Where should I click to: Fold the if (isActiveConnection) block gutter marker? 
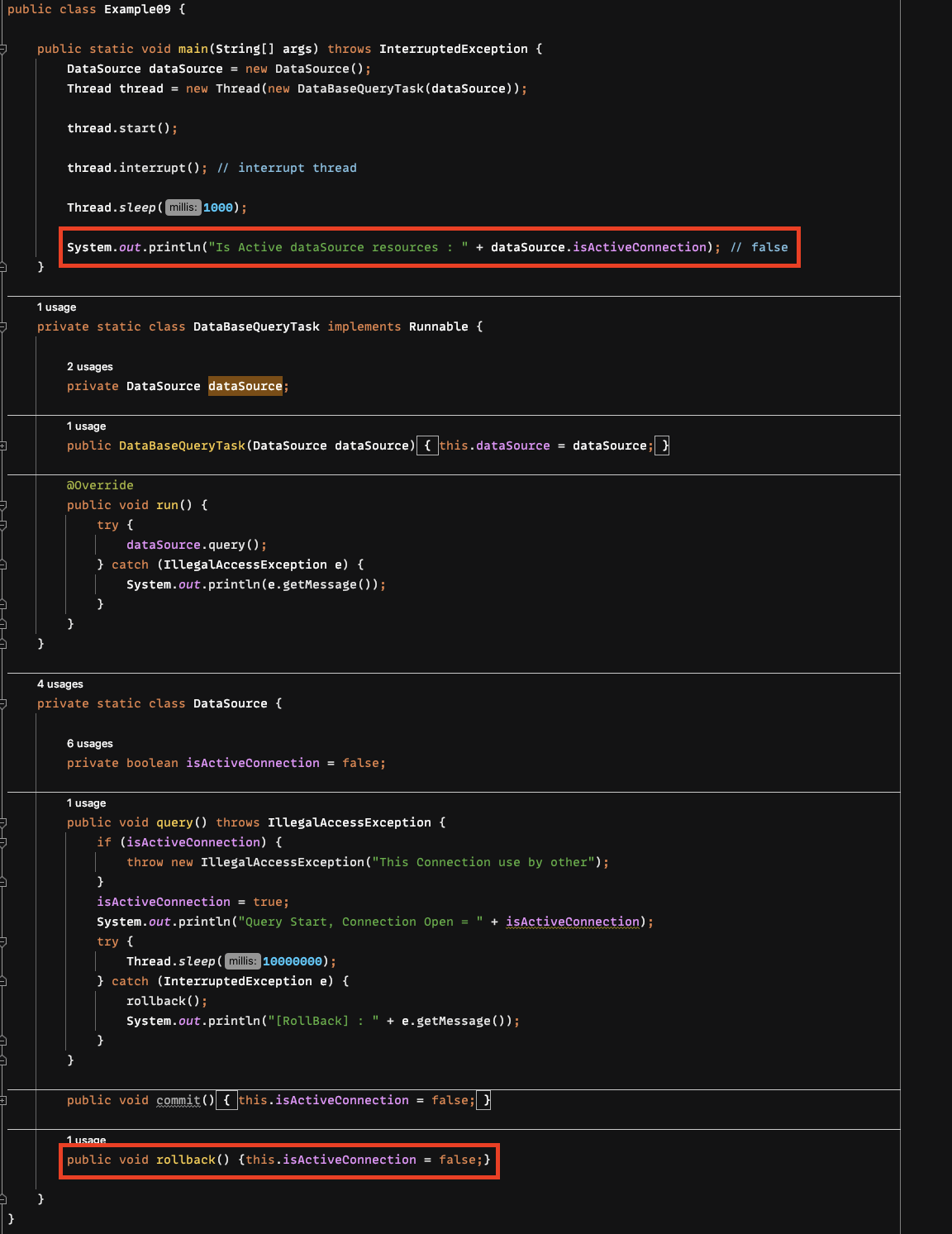pos(3,843)
